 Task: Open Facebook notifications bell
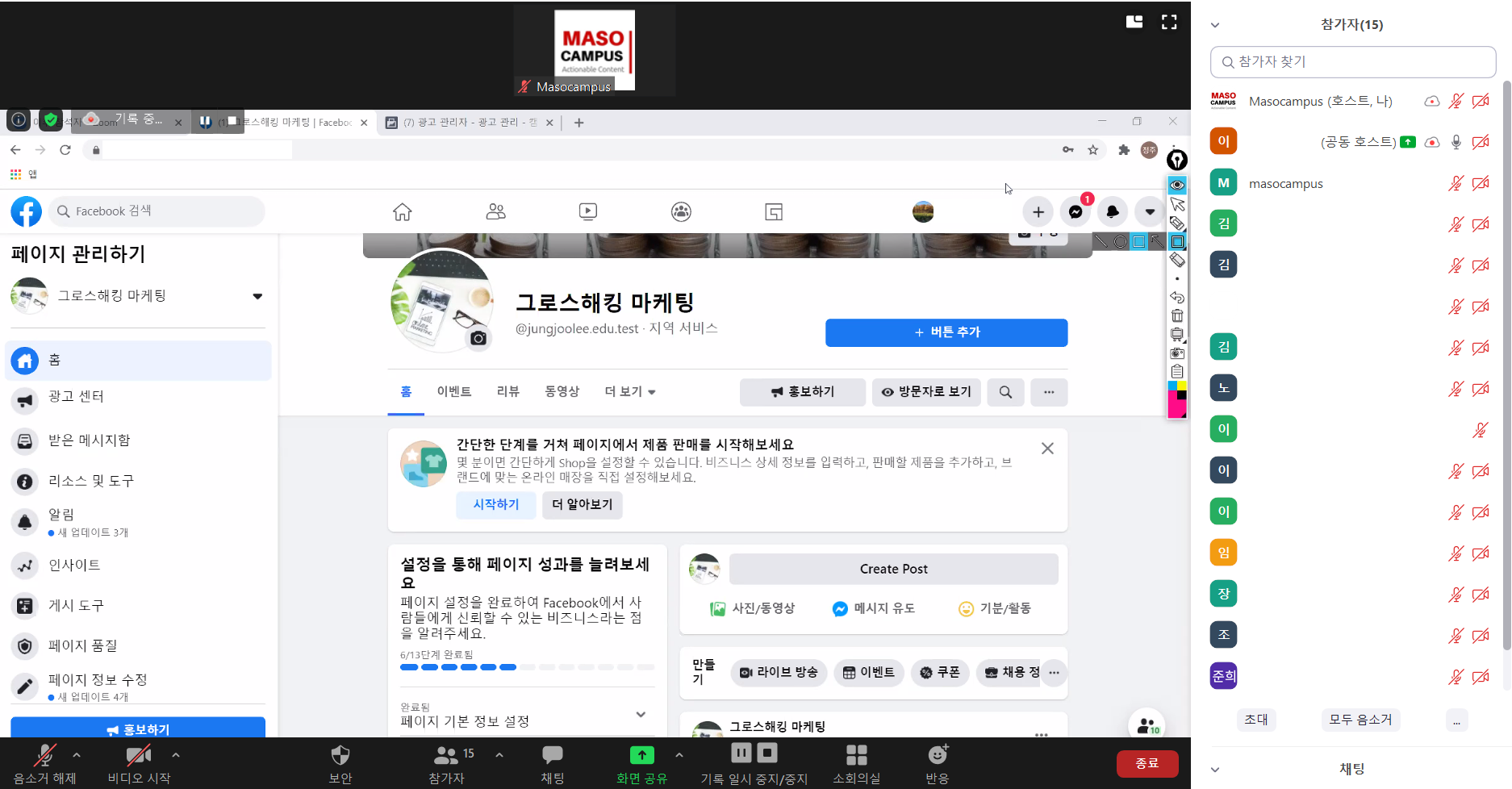click(x=1113, y=212)
